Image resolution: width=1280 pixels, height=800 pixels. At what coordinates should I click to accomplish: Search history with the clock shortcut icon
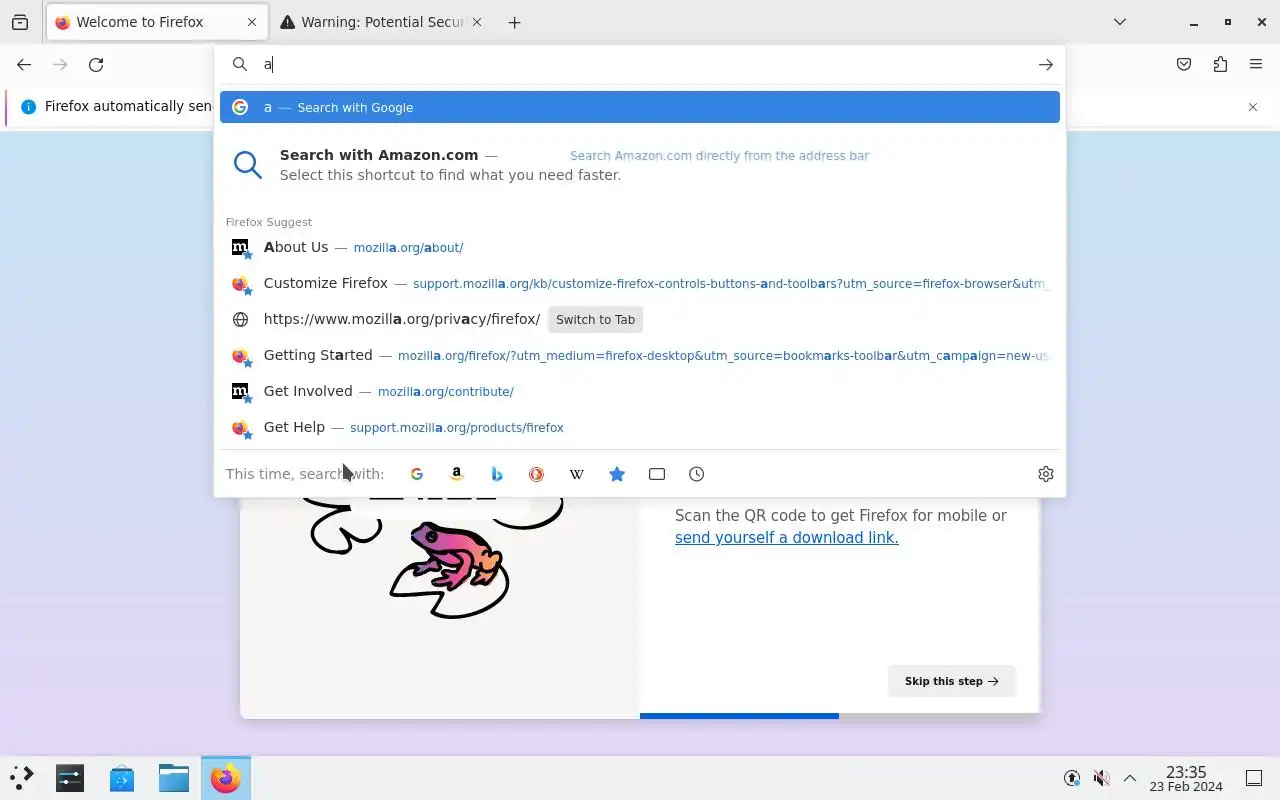(697, 474)
